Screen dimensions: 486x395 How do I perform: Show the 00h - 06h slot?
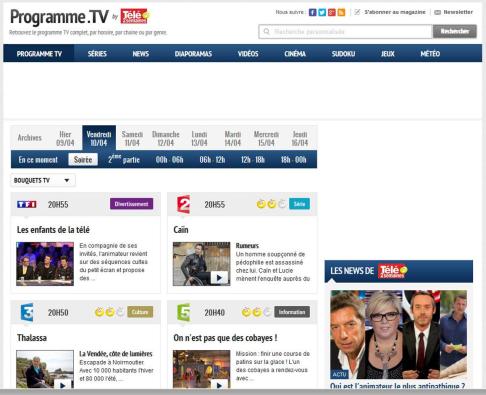pos(170,160)
